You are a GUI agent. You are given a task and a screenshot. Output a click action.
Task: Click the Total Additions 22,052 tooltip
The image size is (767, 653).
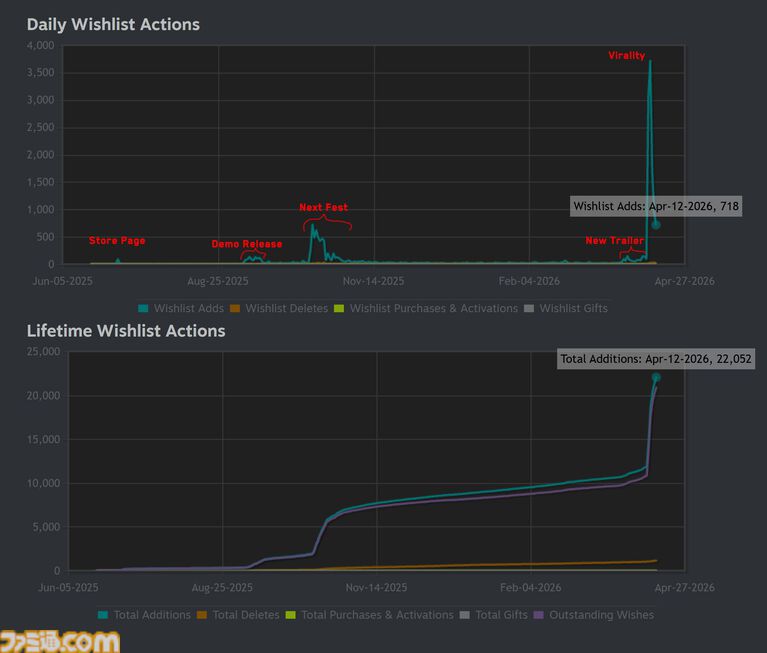pyautogui.click(x=656, y=358)
